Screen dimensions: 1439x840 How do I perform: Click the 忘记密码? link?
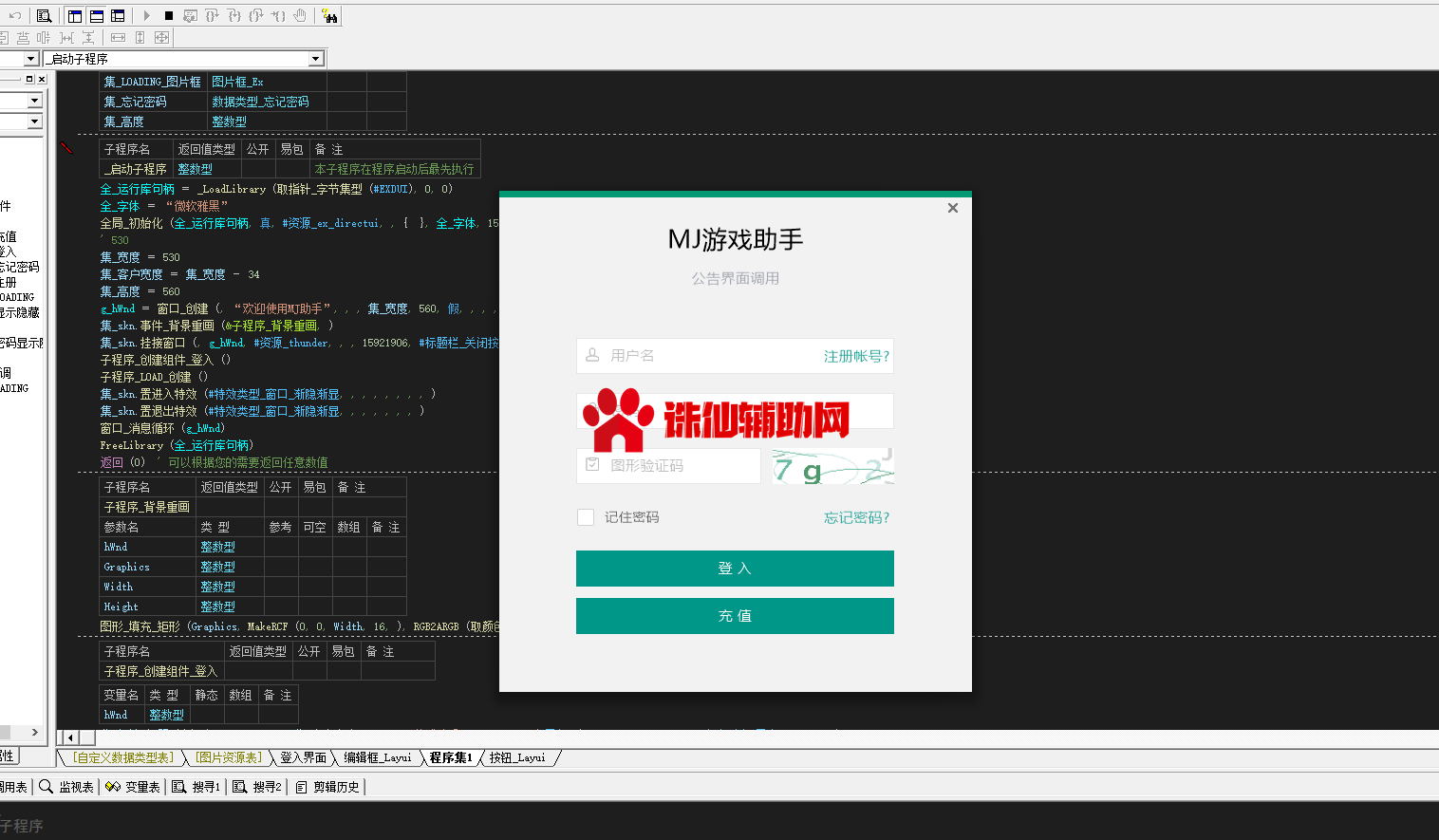(x=856, y=517)
